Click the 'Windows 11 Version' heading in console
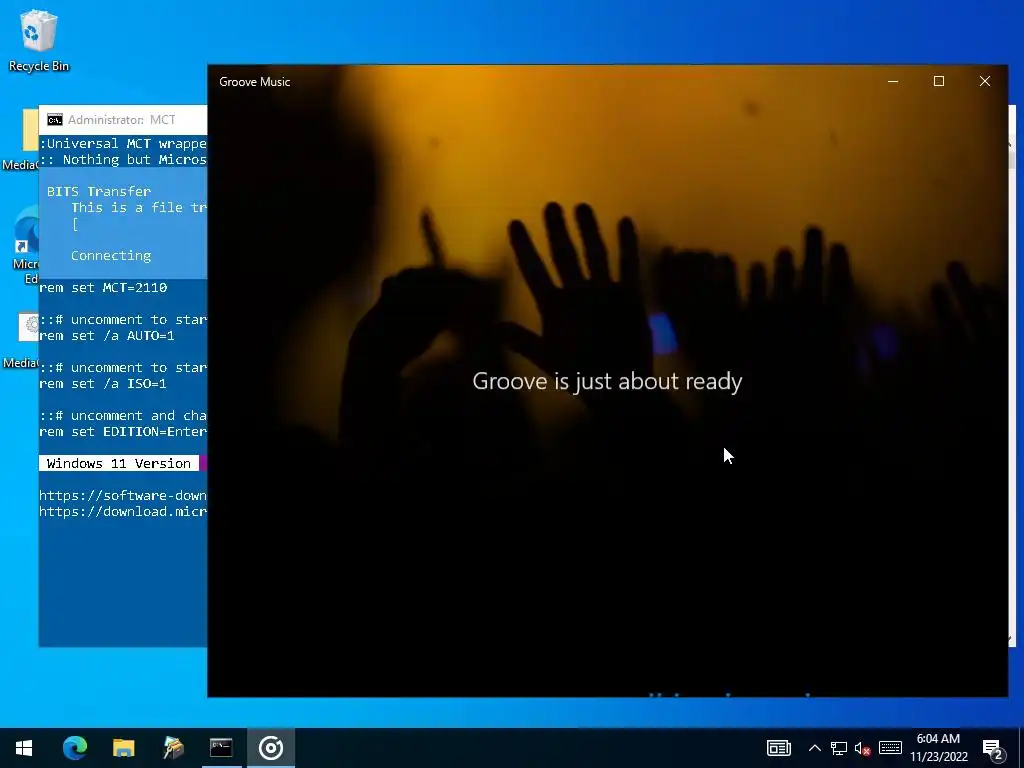The image size is (1024, 768). tap(119, 464)
